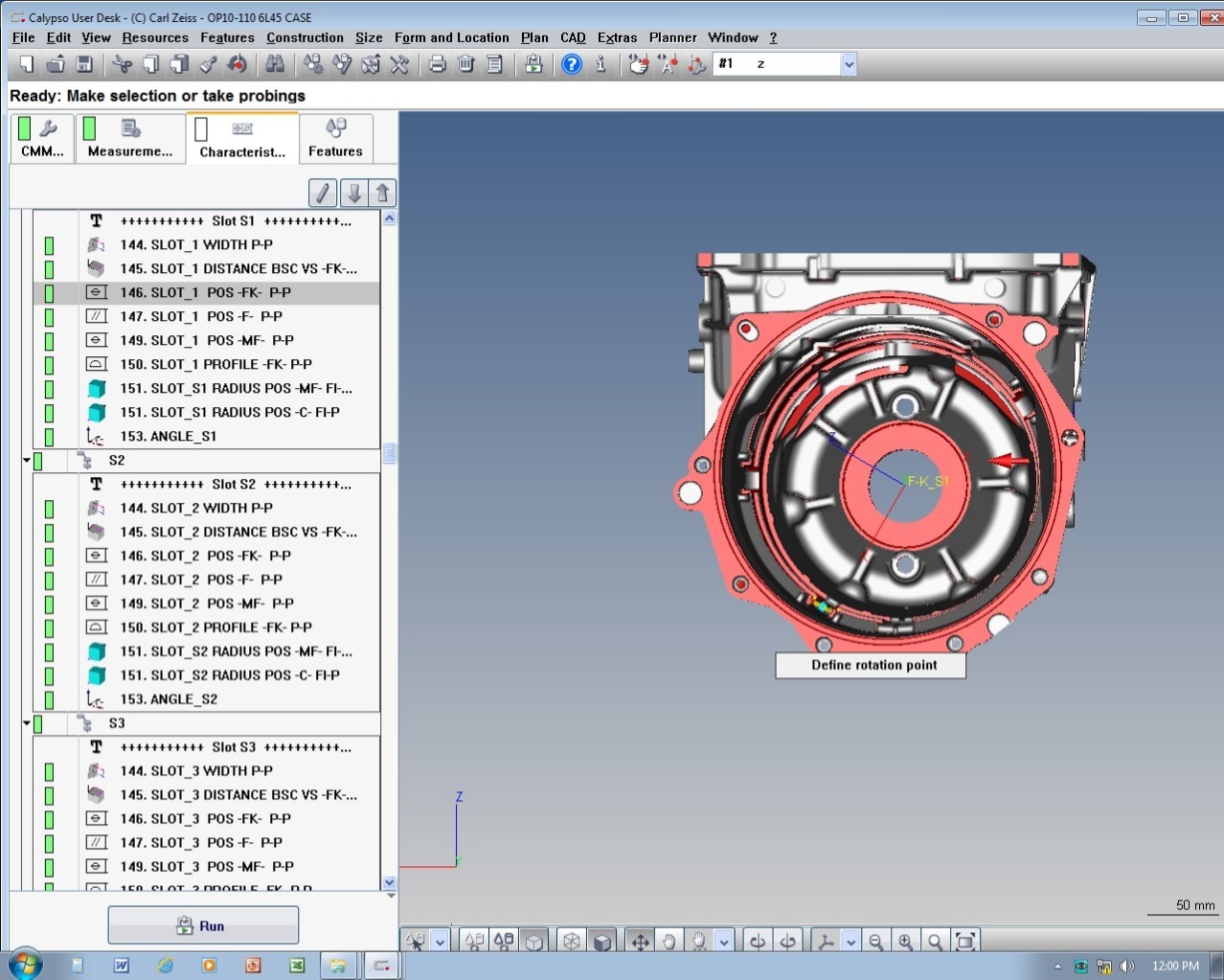Collapse the S3 characteristic group
The image size is (1224, 980).
pos(26,723)
